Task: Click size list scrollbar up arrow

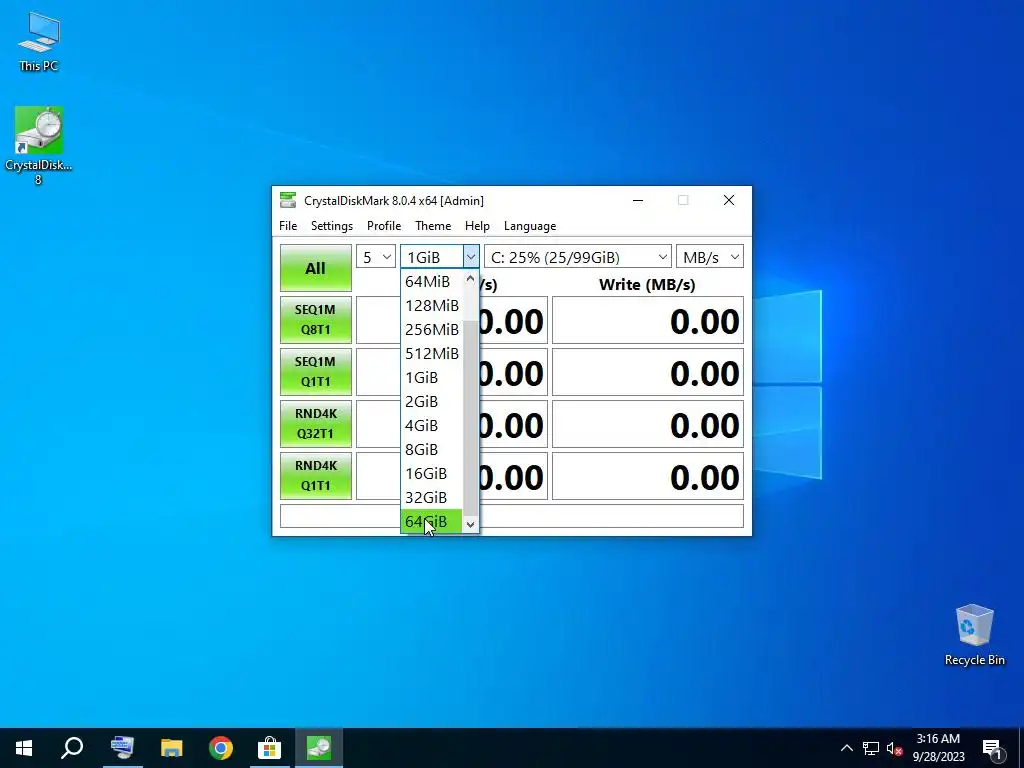Action: [470, 279]
